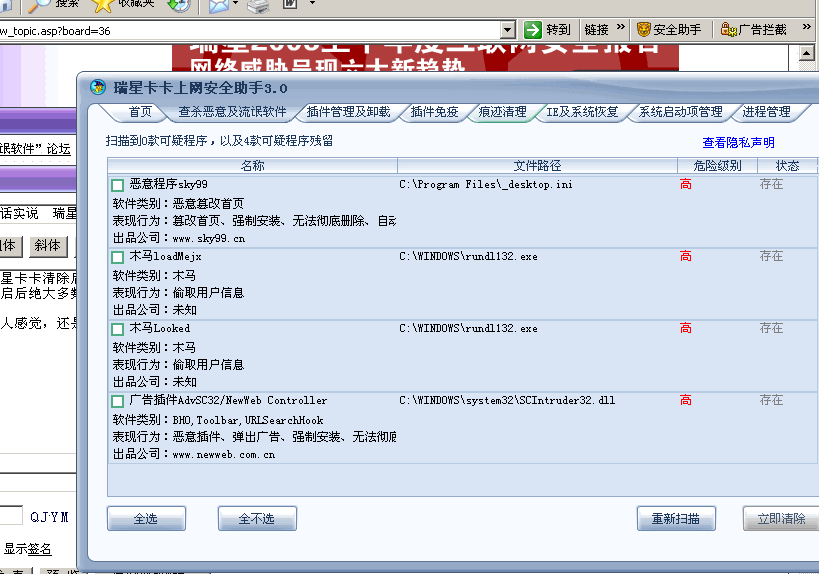Click 出品公司 www.sky99.cn text
Viewport: 819px width, 574px height.
[179, 238]
